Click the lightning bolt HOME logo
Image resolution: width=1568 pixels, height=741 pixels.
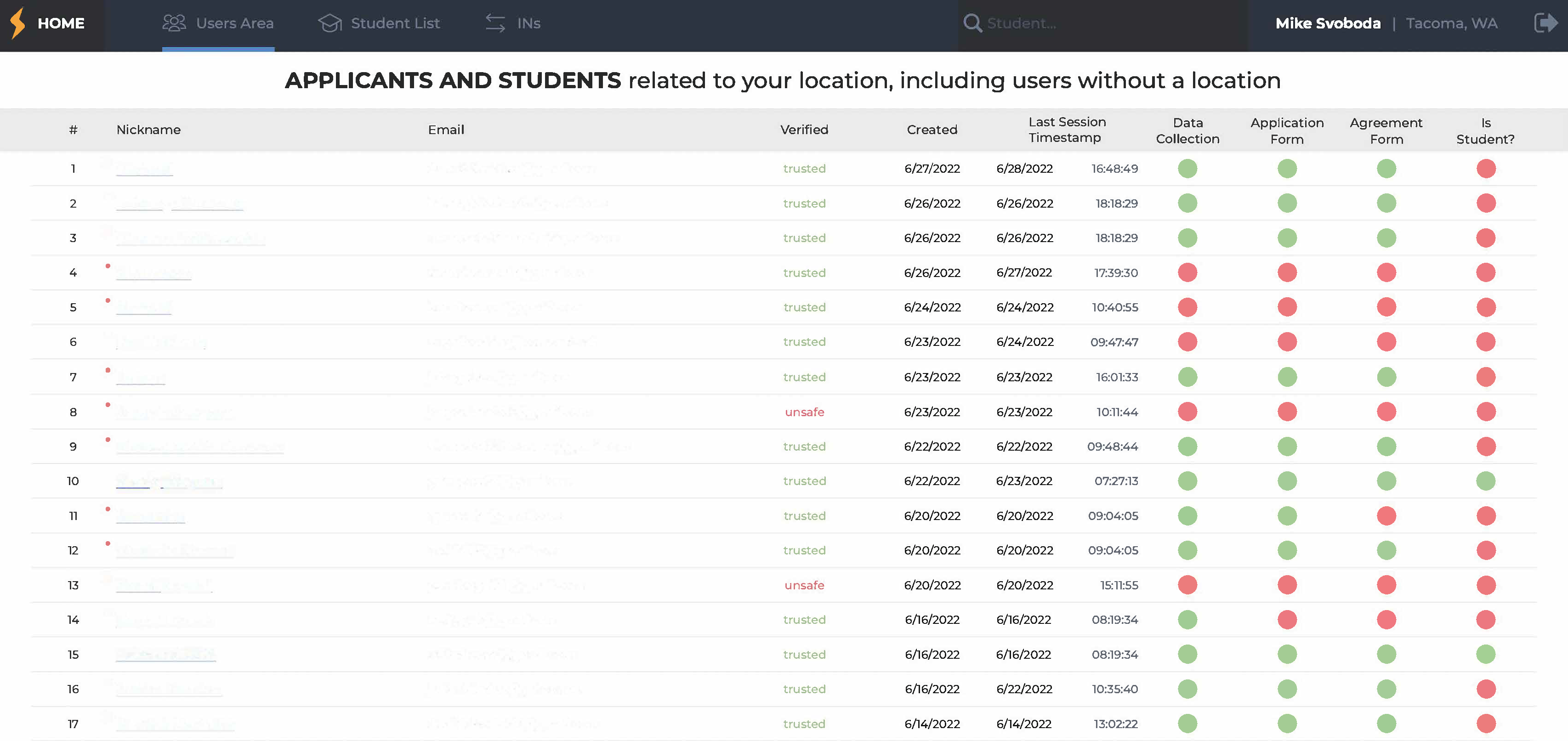(x=17, y=24)
